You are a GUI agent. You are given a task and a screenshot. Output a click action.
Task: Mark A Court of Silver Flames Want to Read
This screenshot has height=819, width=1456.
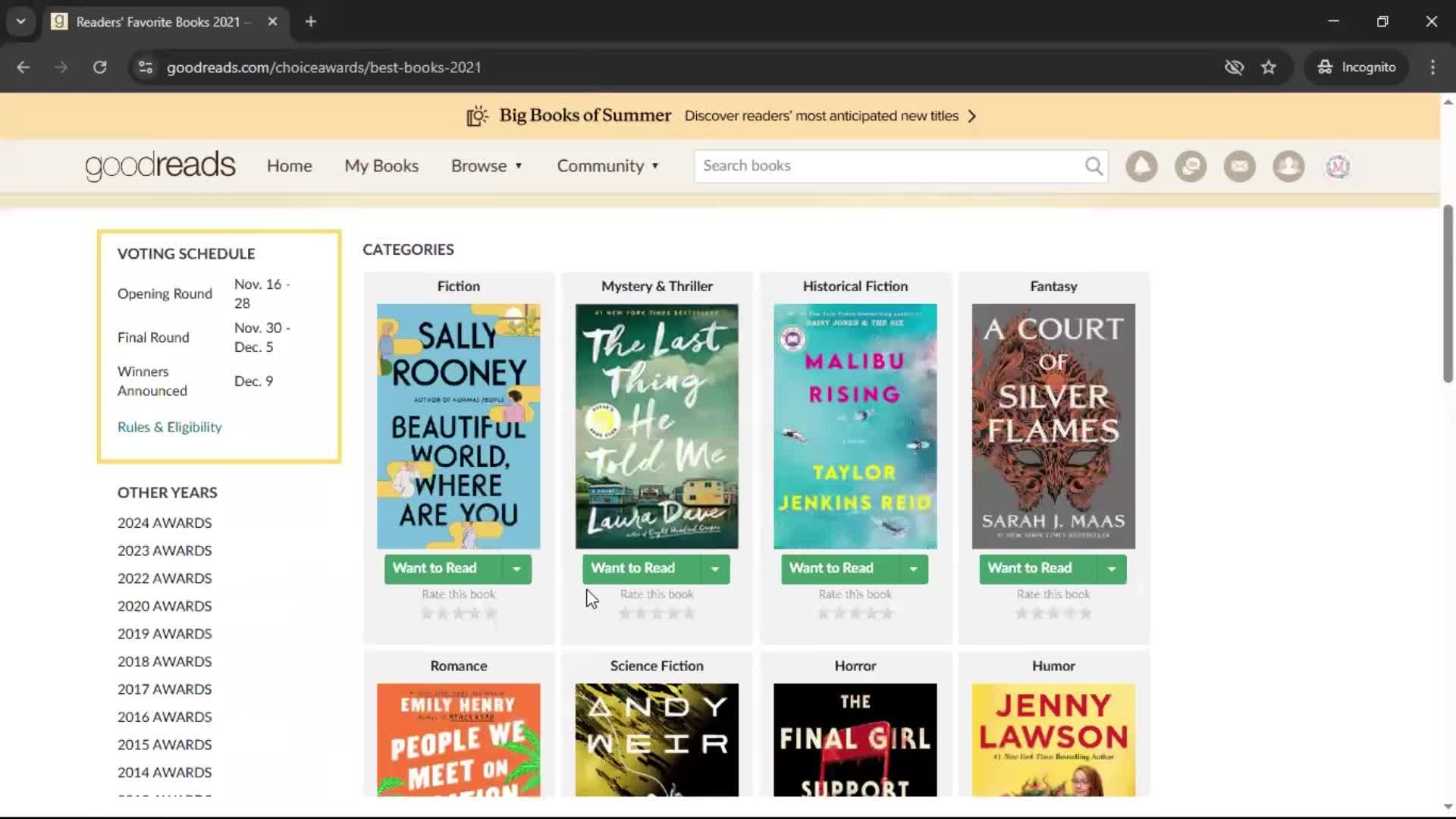click(1037, 569)
